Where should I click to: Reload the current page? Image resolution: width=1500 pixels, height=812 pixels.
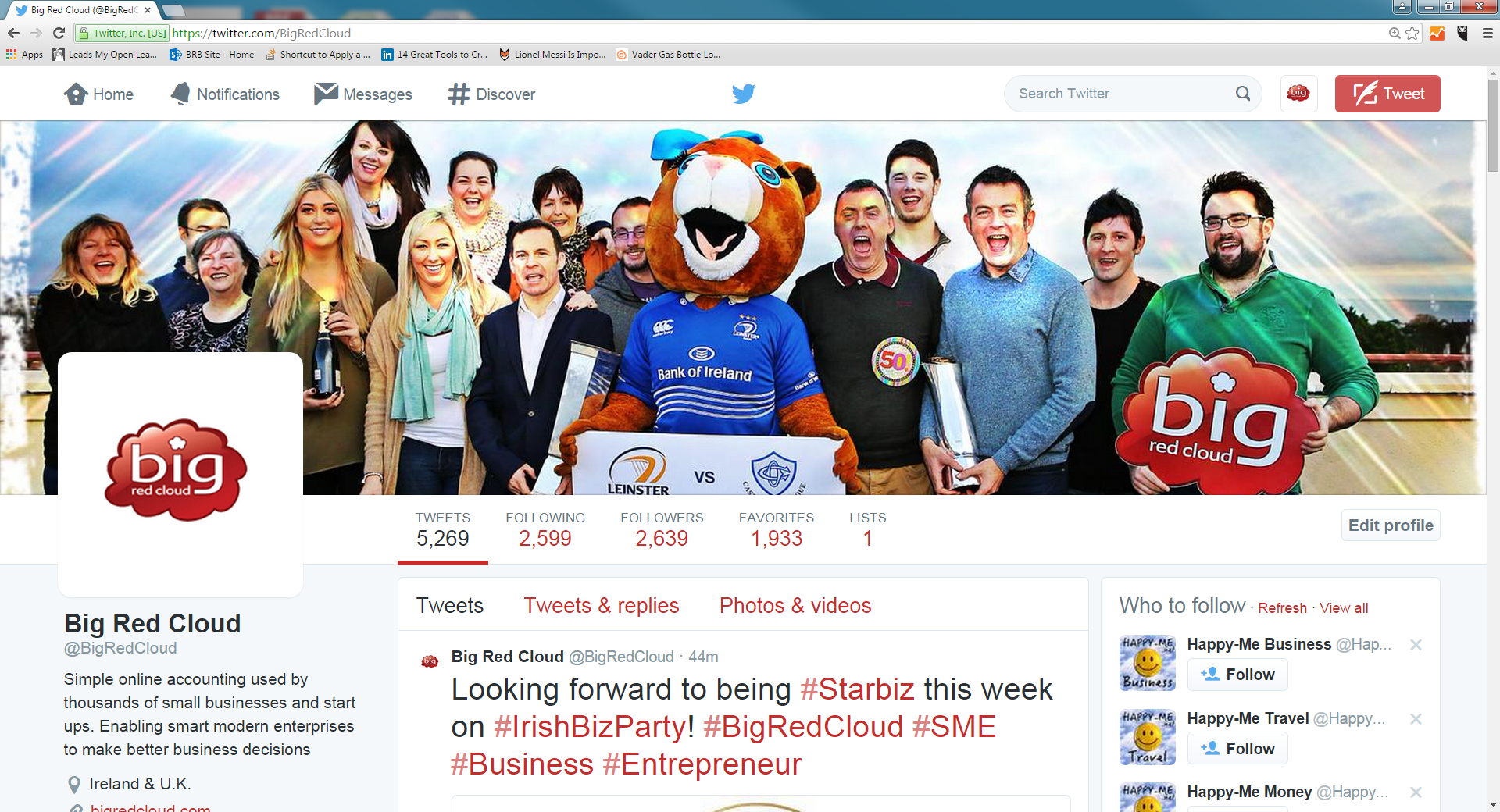(59, 33)
